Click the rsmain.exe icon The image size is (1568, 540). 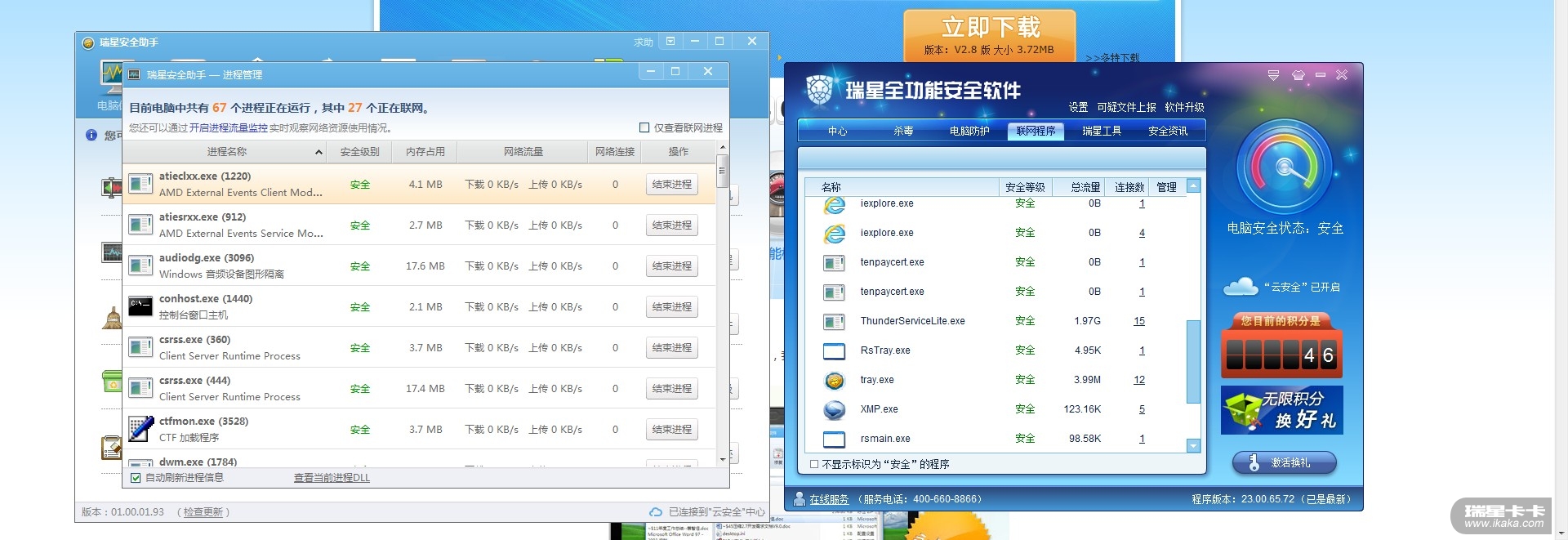coord(834,440)
